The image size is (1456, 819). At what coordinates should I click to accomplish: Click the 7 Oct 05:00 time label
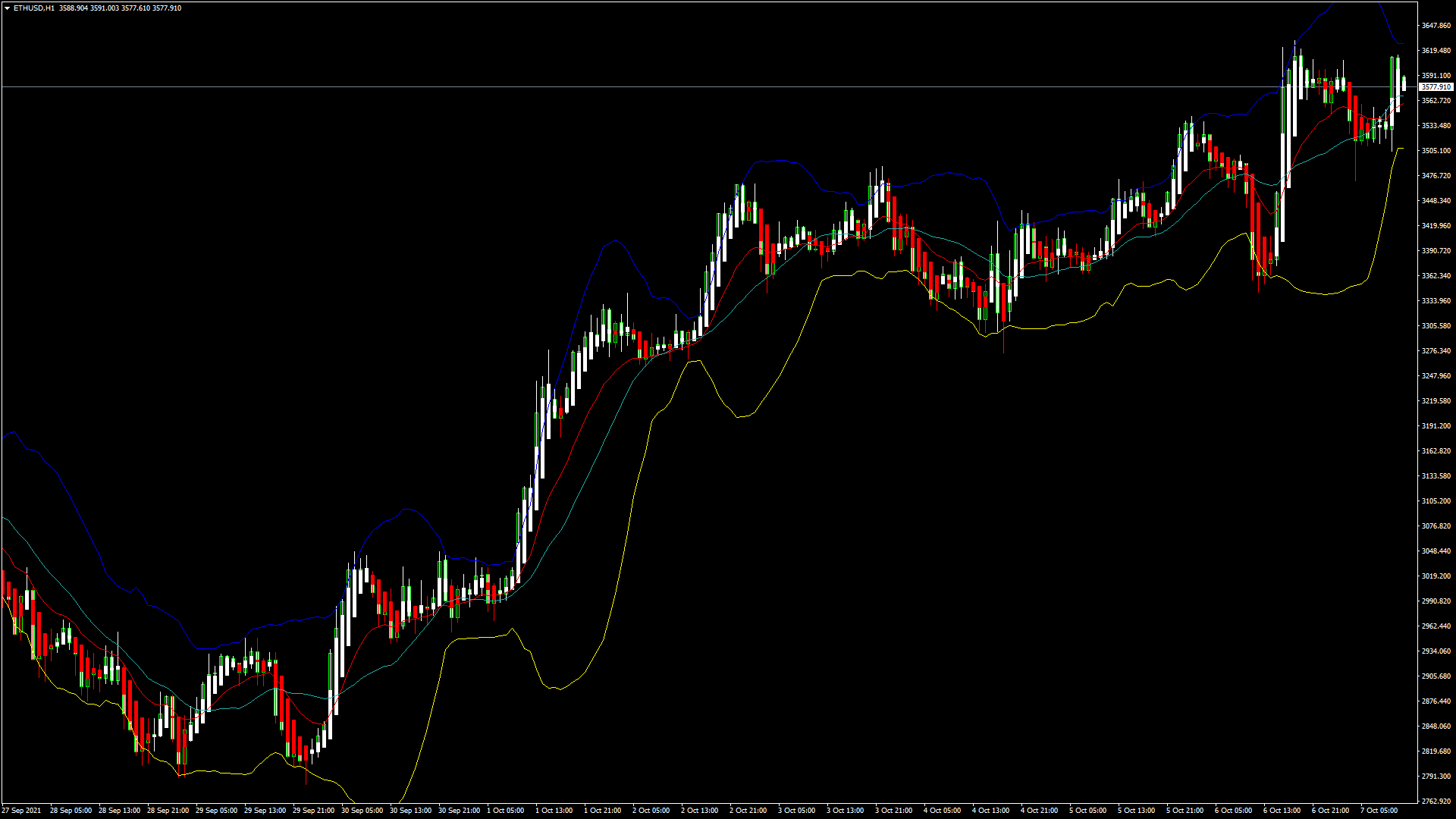click(x=1379, y=811)
